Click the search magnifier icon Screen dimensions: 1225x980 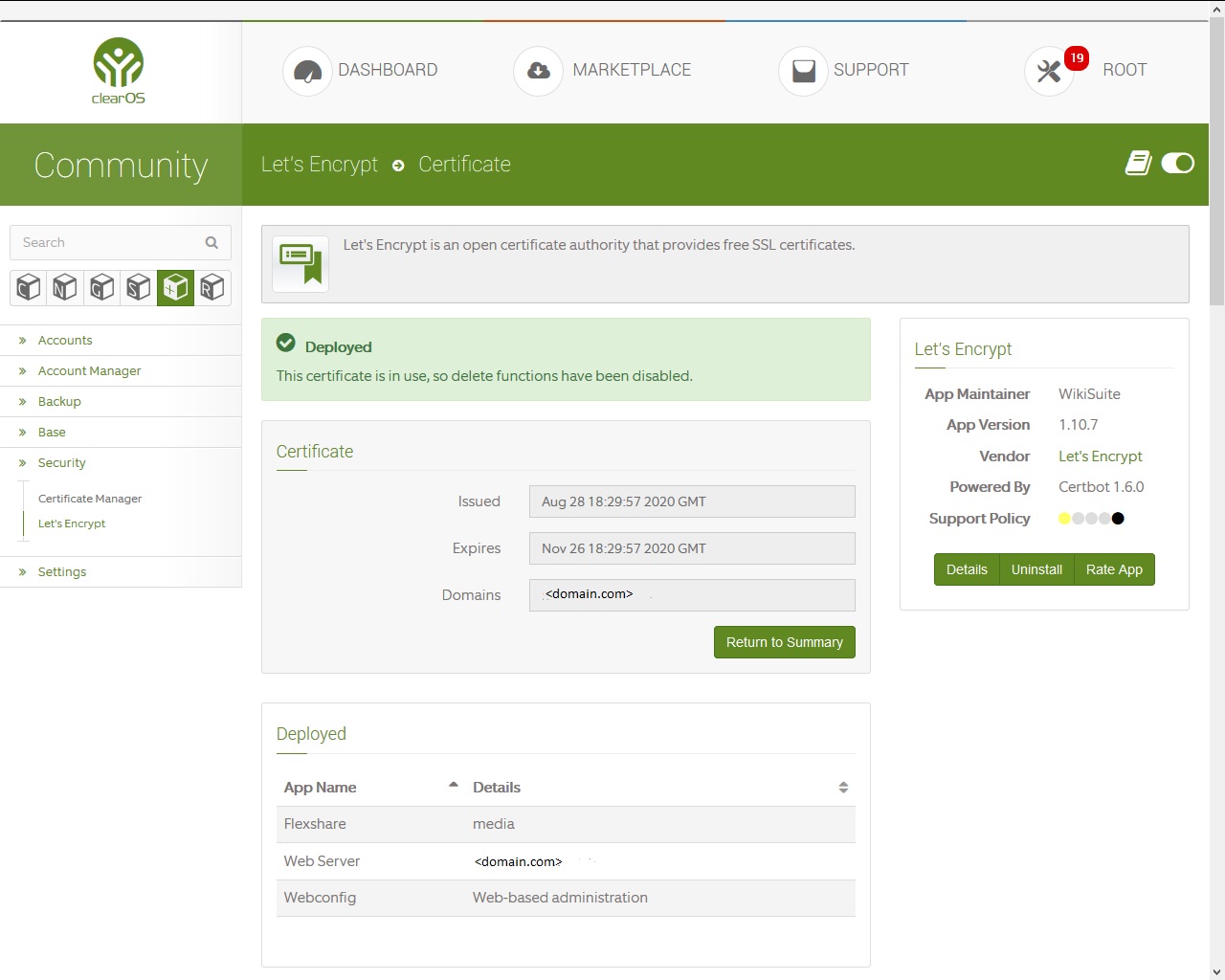[x=212, y=243]
